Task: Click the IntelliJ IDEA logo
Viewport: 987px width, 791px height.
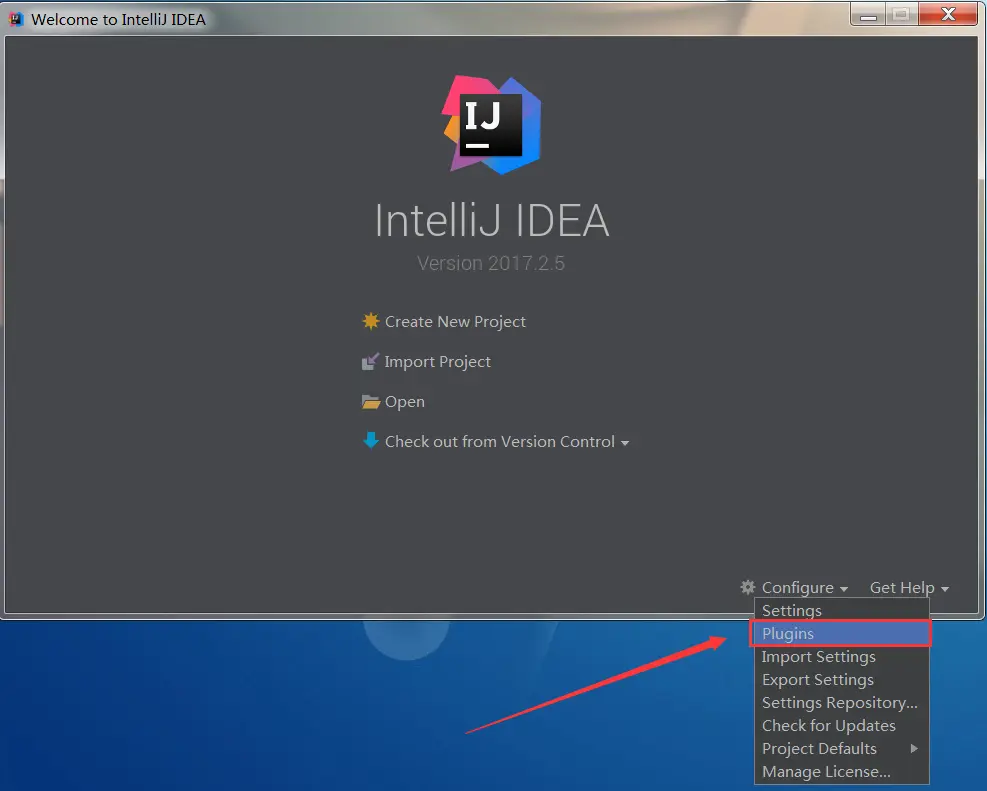Action: point(492,125)
